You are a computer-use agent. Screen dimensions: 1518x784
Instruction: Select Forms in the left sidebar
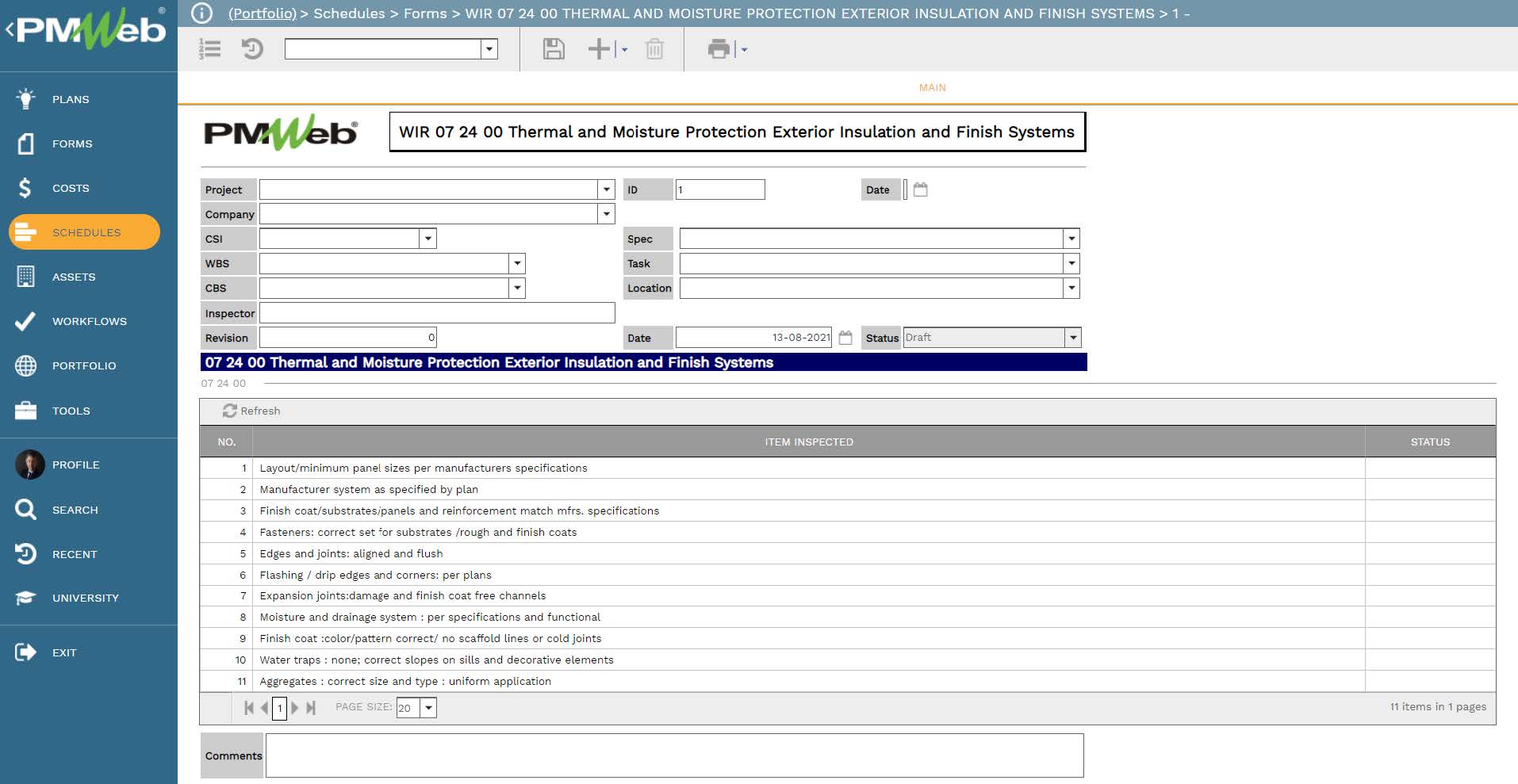coord(72,143)
